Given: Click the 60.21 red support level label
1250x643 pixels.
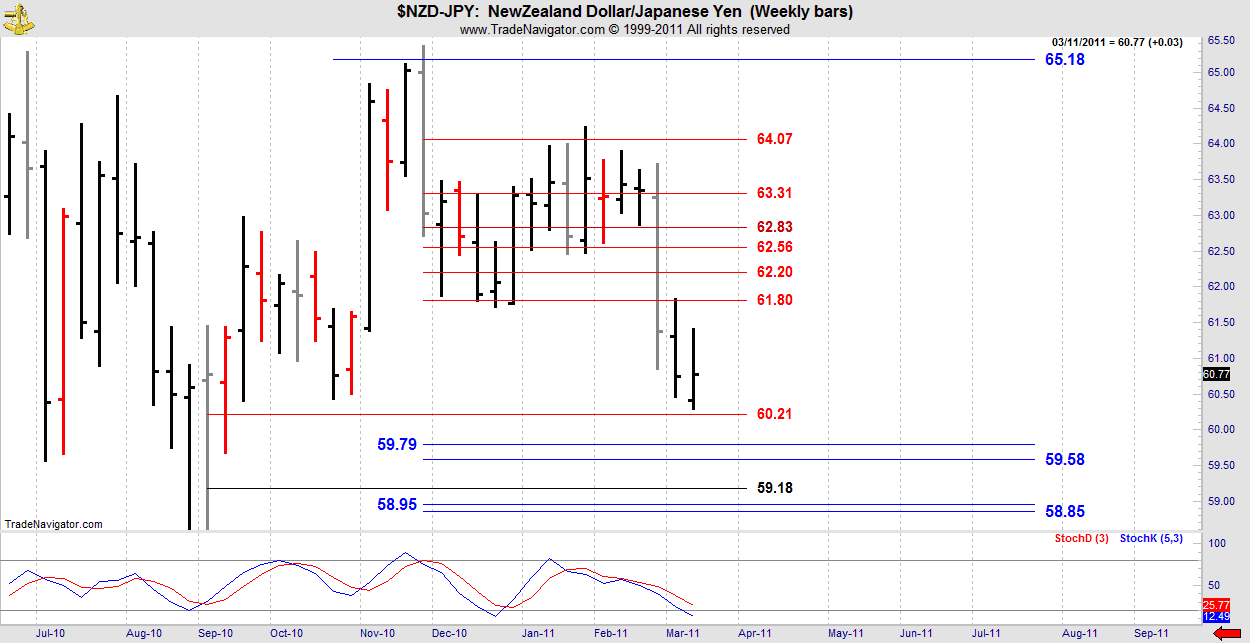Looking at the screenshot, I should [x=774, y=414].
